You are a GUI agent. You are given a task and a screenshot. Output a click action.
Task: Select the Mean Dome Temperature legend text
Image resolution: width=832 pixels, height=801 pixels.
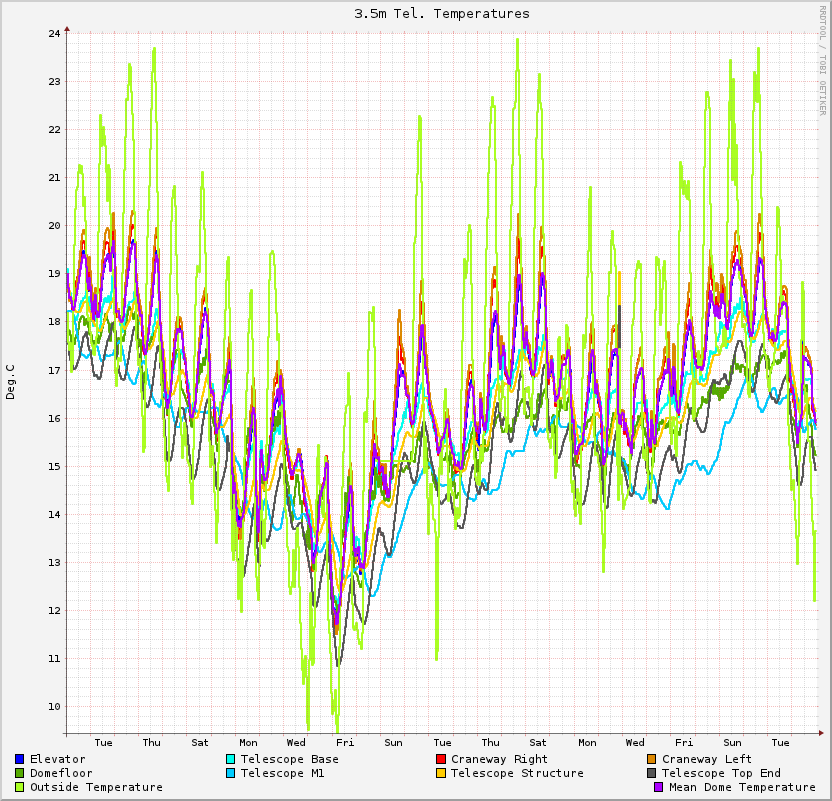(742, 787)
